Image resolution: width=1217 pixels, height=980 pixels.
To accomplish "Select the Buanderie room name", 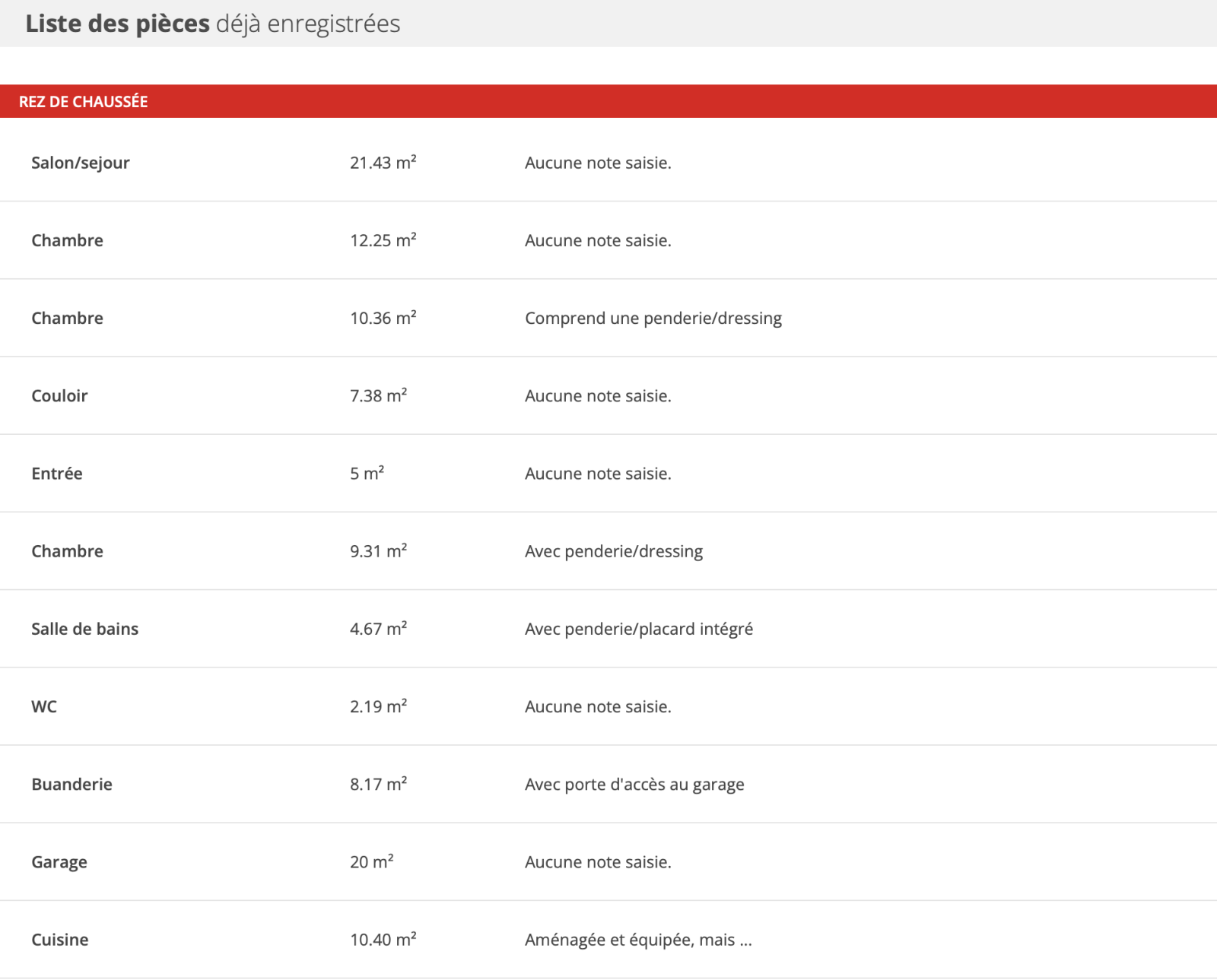I will click(x=71, y=785).
